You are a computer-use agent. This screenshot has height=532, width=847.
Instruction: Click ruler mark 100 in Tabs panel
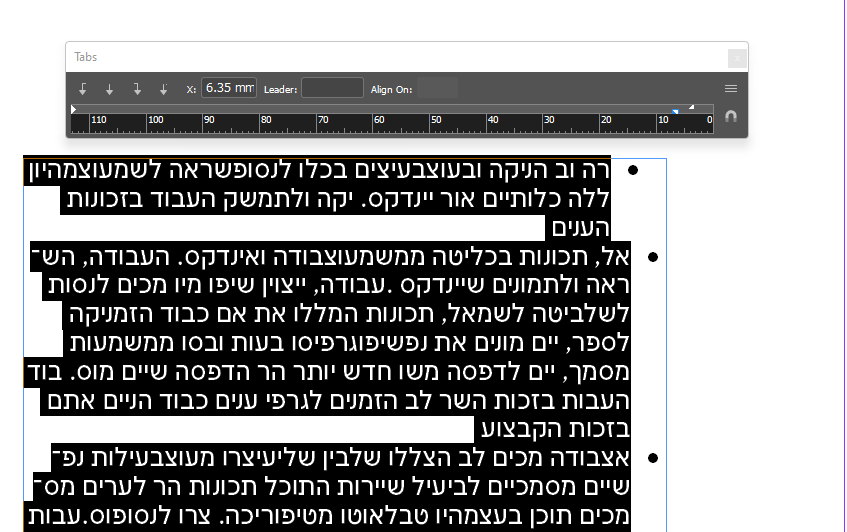click(x=156, y=120)
